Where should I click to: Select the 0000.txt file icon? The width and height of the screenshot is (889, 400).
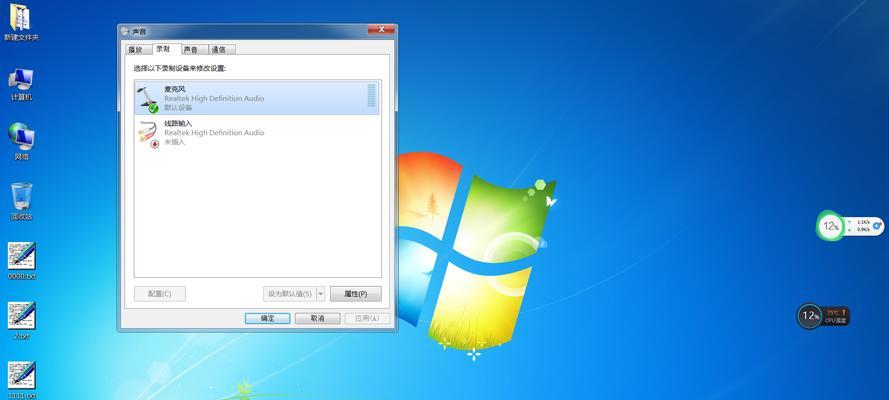(x=22, y=256)
